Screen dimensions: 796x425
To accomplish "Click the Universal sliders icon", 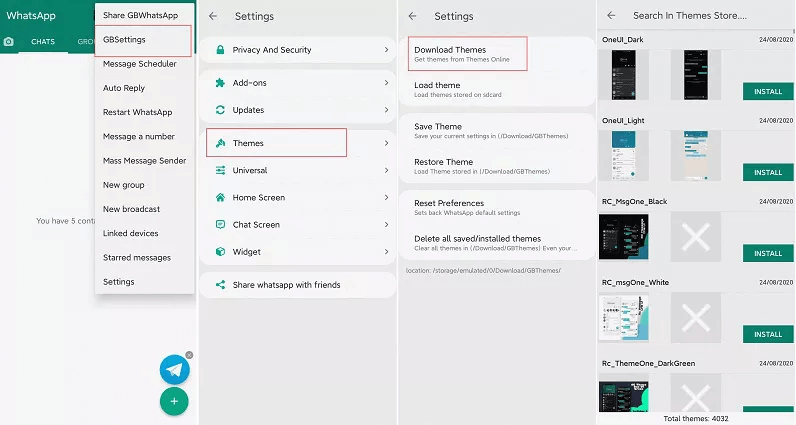I will click(x=220, y=170).
